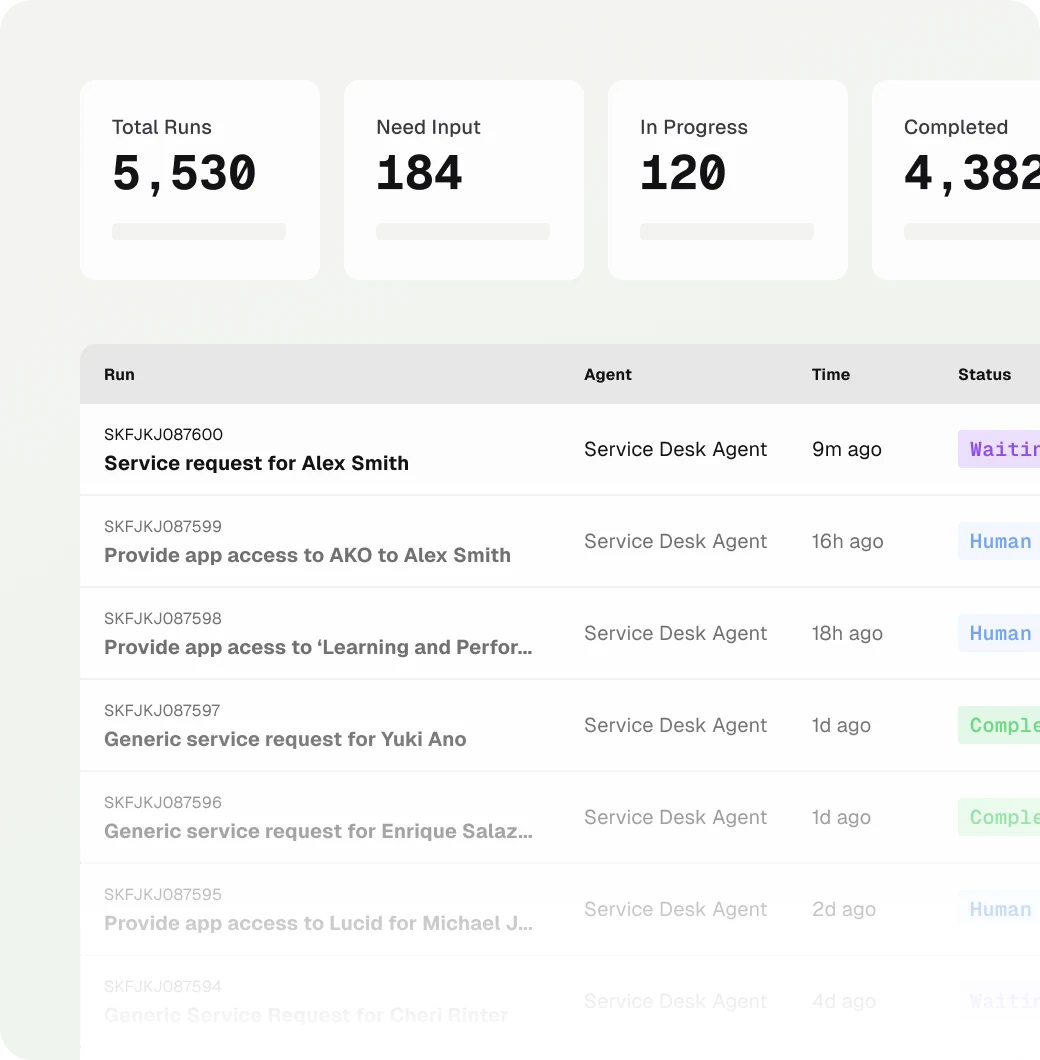
Task: Click Service Desk Agent in the SKFJKJ087599 row
Action: coord(676,541)
